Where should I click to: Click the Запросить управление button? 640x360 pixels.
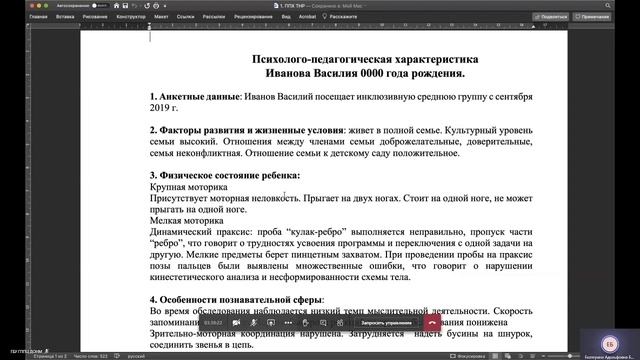tap(386, 323)
